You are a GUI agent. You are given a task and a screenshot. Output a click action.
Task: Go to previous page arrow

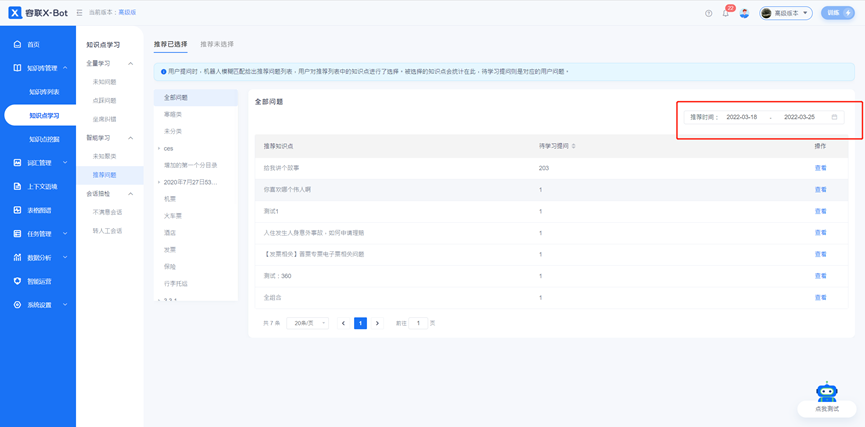pos(343,323)
